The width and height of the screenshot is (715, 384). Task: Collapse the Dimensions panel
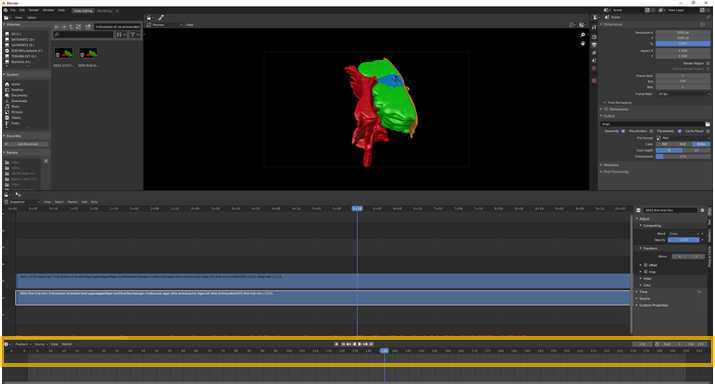pyautogui.click(x=614, y=24)
